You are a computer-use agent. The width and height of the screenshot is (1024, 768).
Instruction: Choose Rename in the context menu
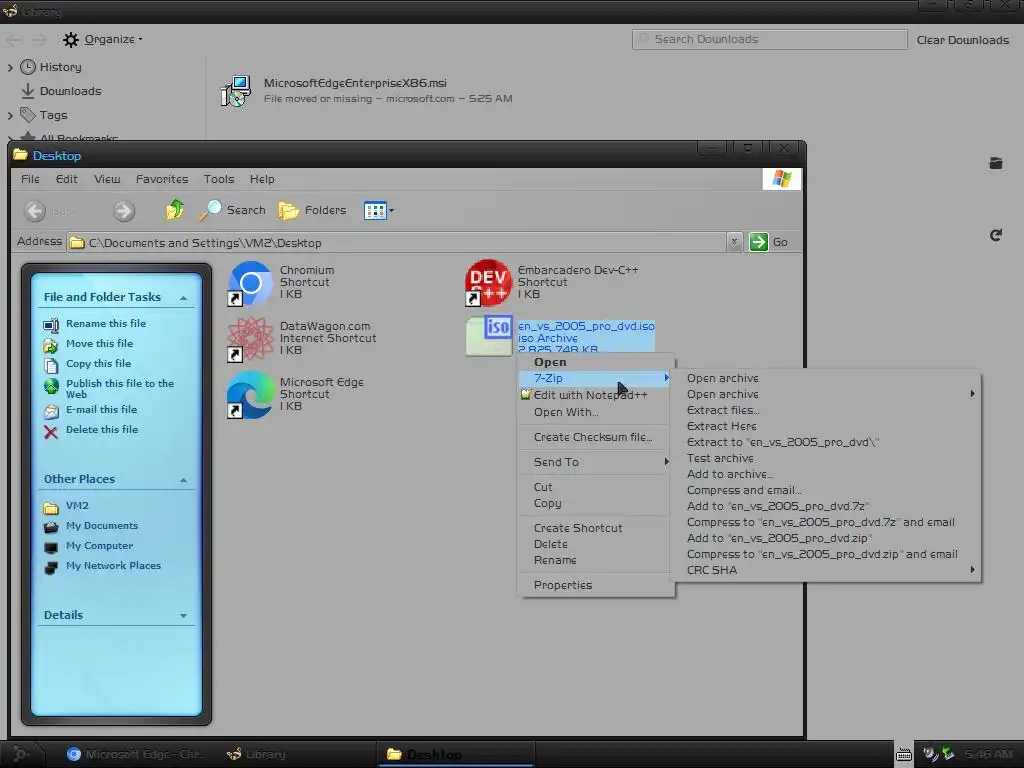[595, 560]
